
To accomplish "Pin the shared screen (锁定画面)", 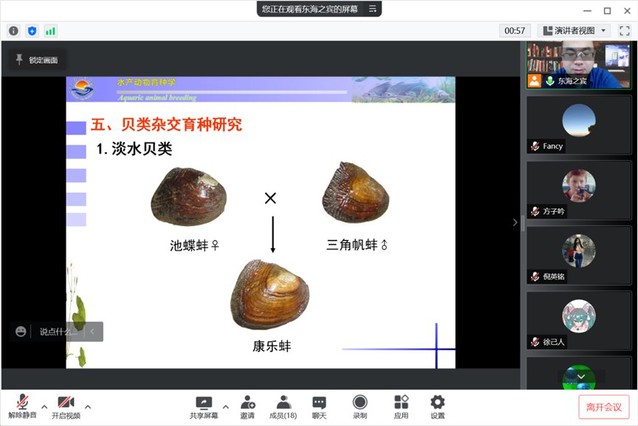I will [36, 60].
